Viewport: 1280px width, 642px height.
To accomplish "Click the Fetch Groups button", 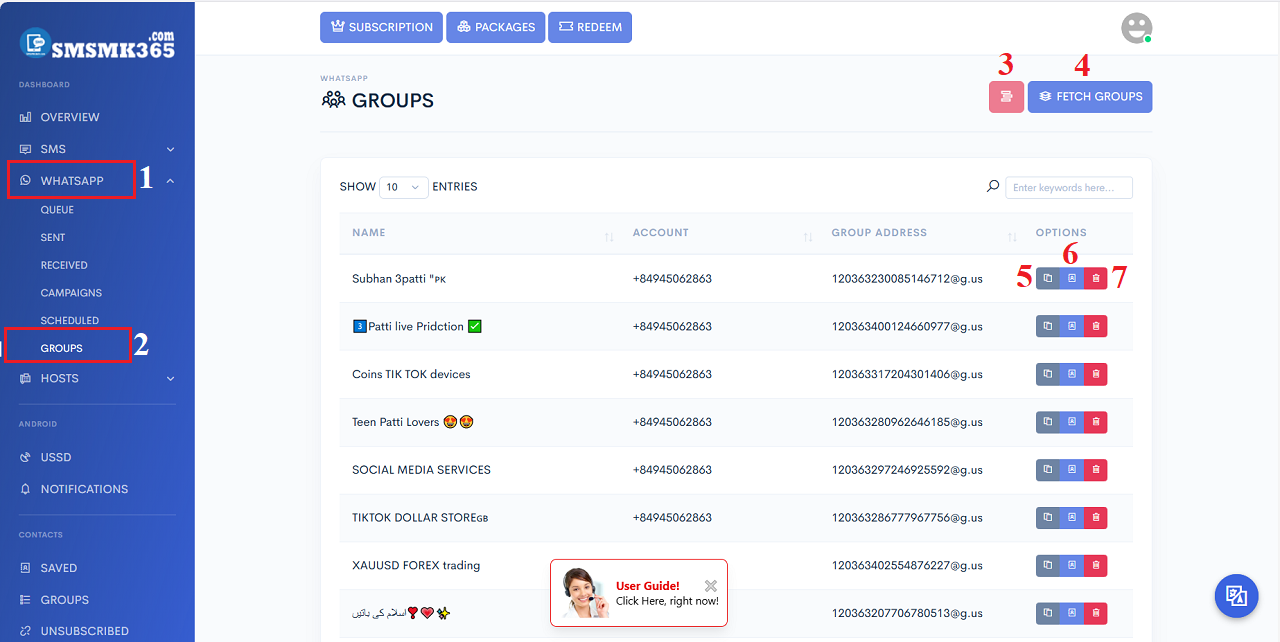I will pyautogui.click(x=1090, y=97).
